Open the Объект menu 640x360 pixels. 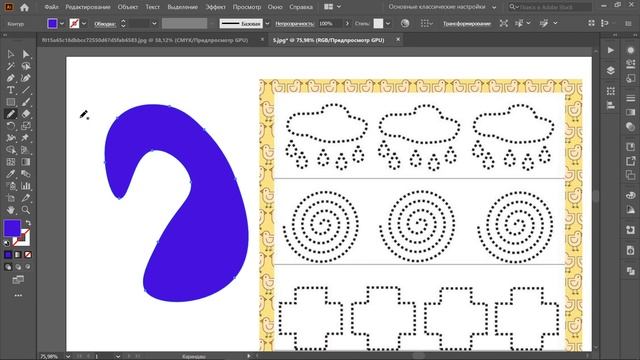pyautogui.click(x=128, y=7)
